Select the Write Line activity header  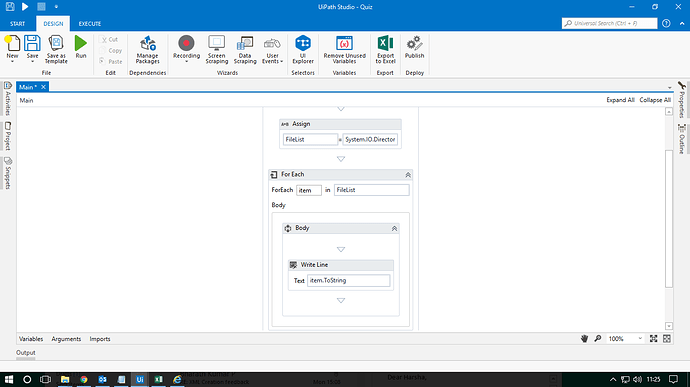pyautogui.click(x=341, y=265)
